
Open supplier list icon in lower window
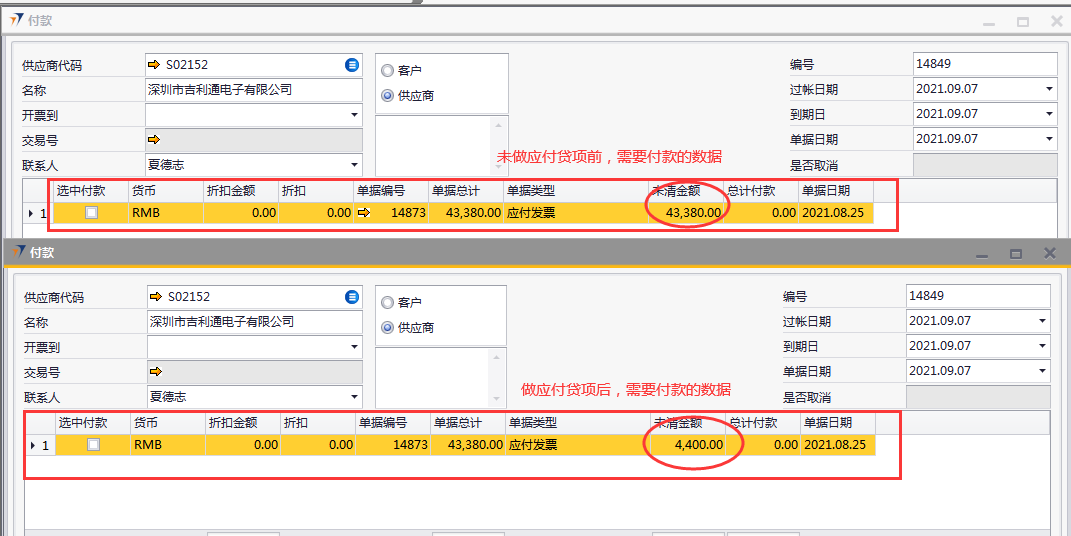352,297
